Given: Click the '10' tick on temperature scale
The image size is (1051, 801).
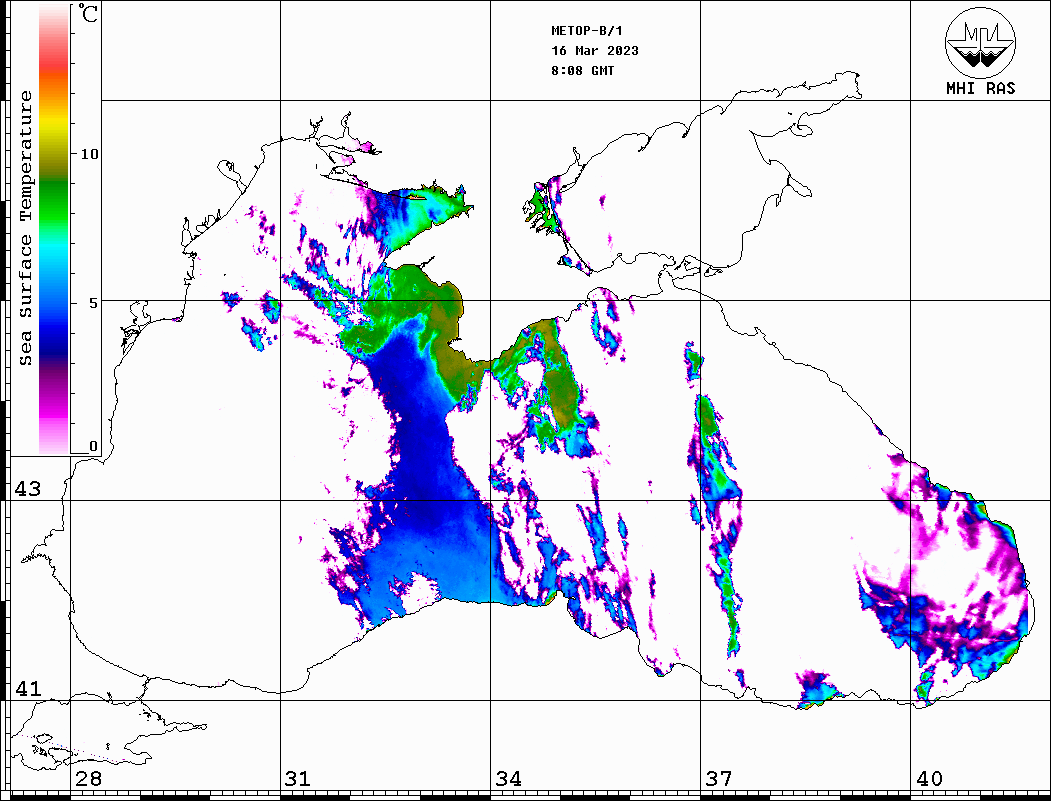Looking at the screenshot, I should coord(89,154).
